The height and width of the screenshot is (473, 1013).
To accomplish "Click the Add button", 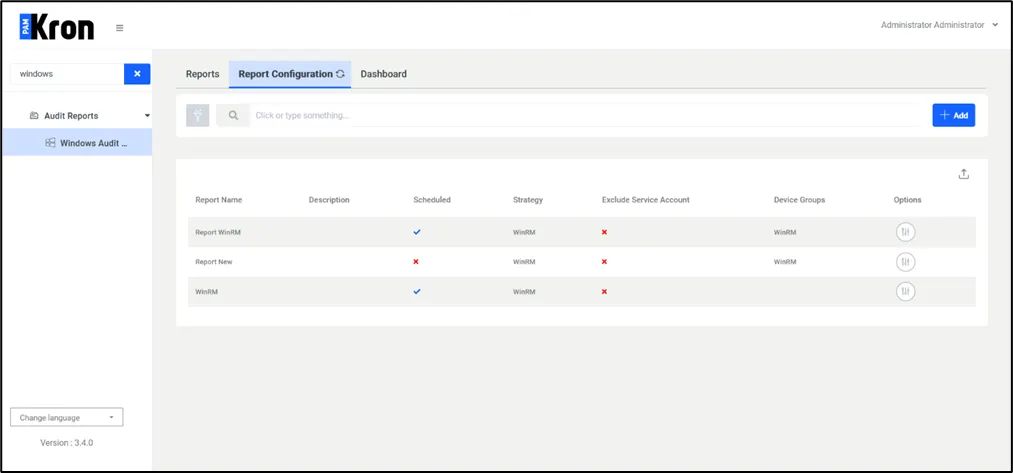I will (x=954, y=115).
